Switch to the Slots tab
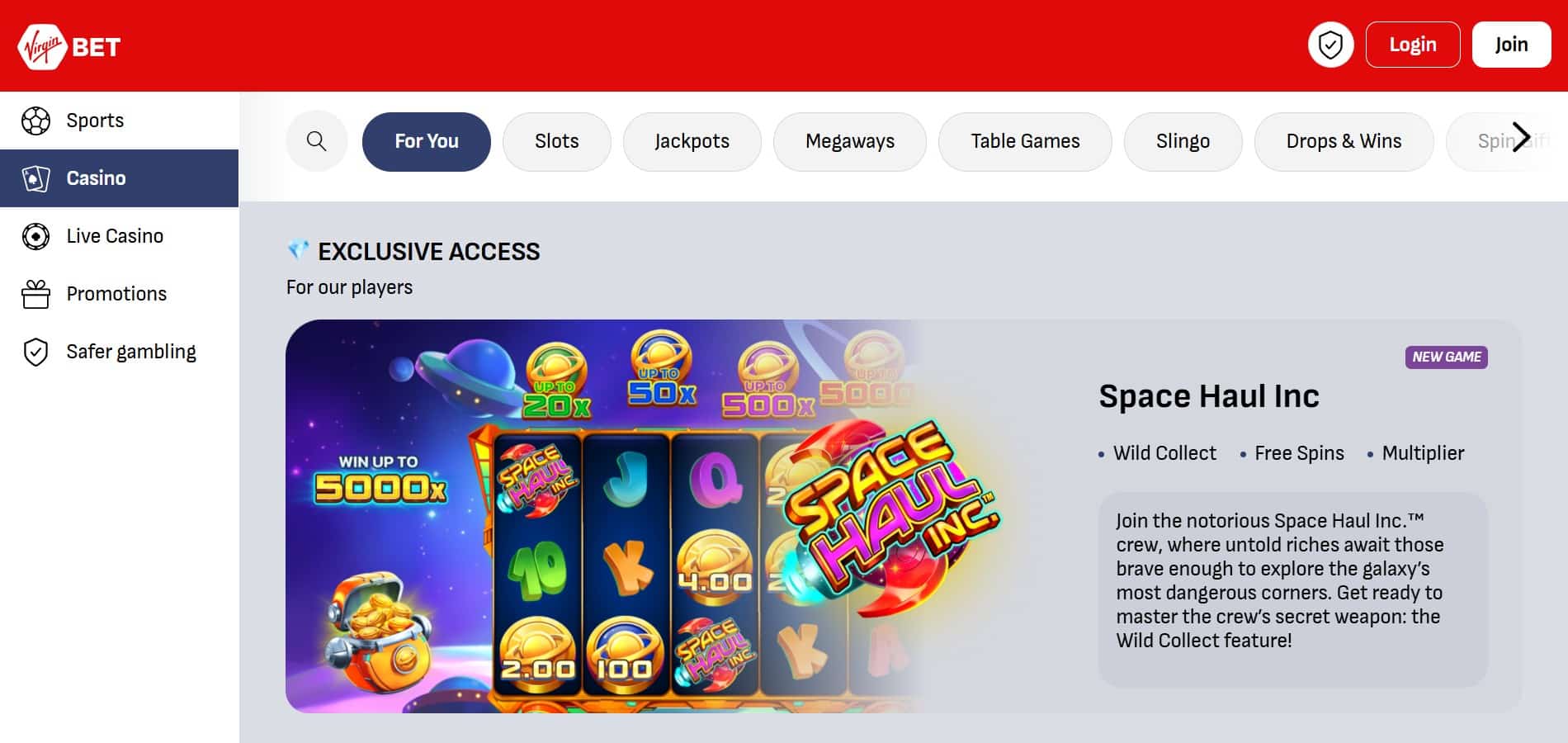The height and width of the screenshot is (743, 1568). coord(557,141)
